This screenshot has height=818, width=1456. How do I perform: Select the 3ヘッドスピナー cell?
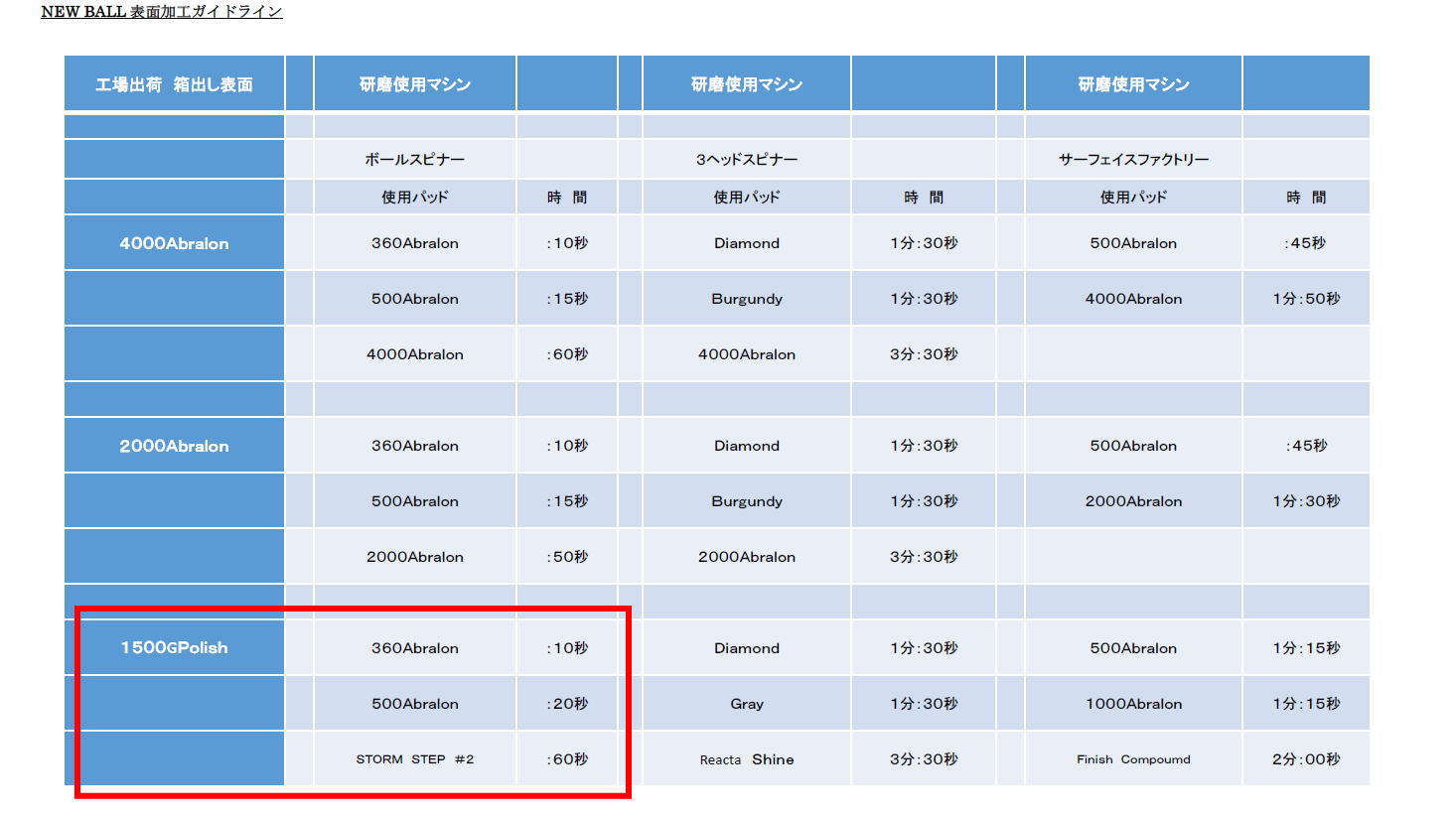(747, 159)
